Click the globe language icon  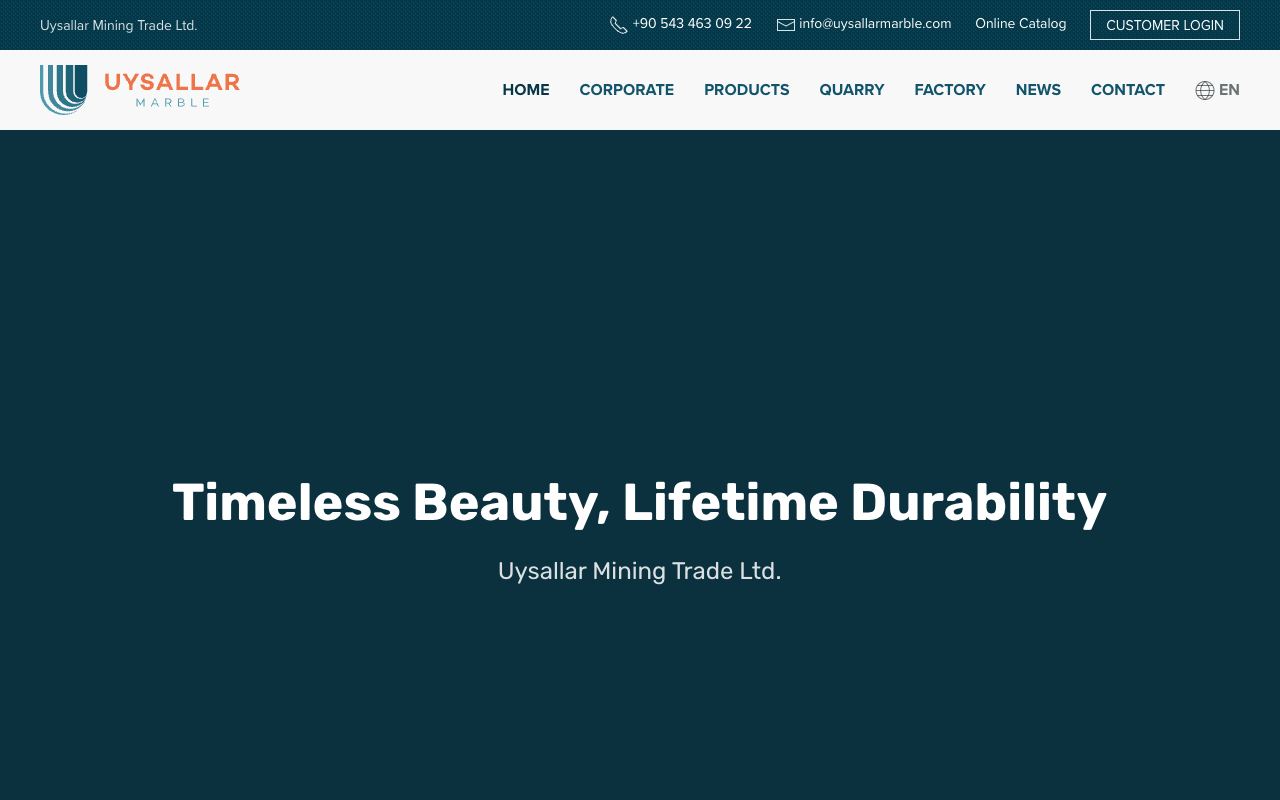(1205, 90)
